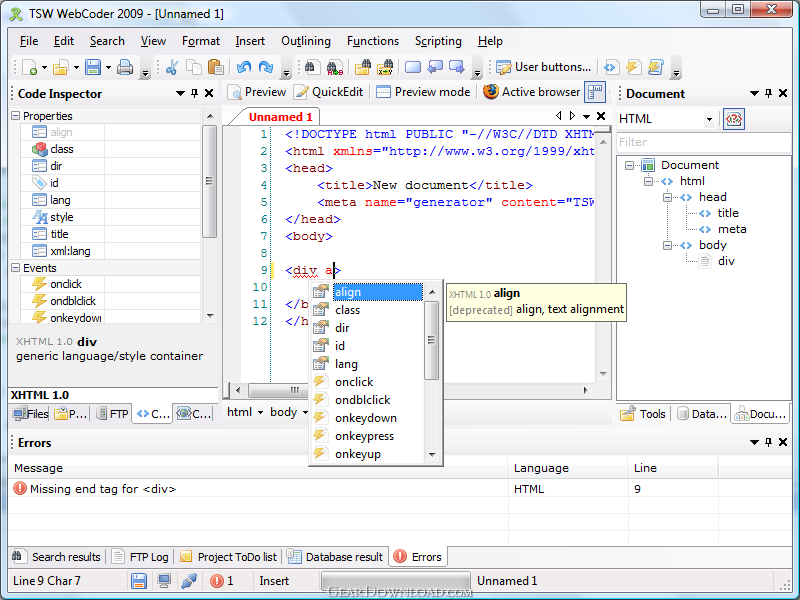Click the Paste clipboard icon
The image size is (800, 600).
(215, 67)
